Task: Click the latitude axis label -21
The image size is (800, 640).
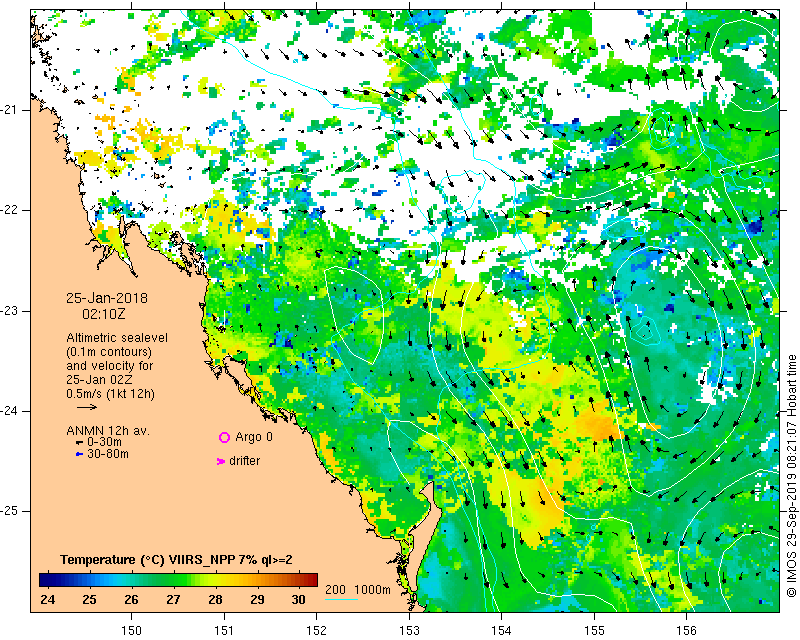Action: [10, 110]
